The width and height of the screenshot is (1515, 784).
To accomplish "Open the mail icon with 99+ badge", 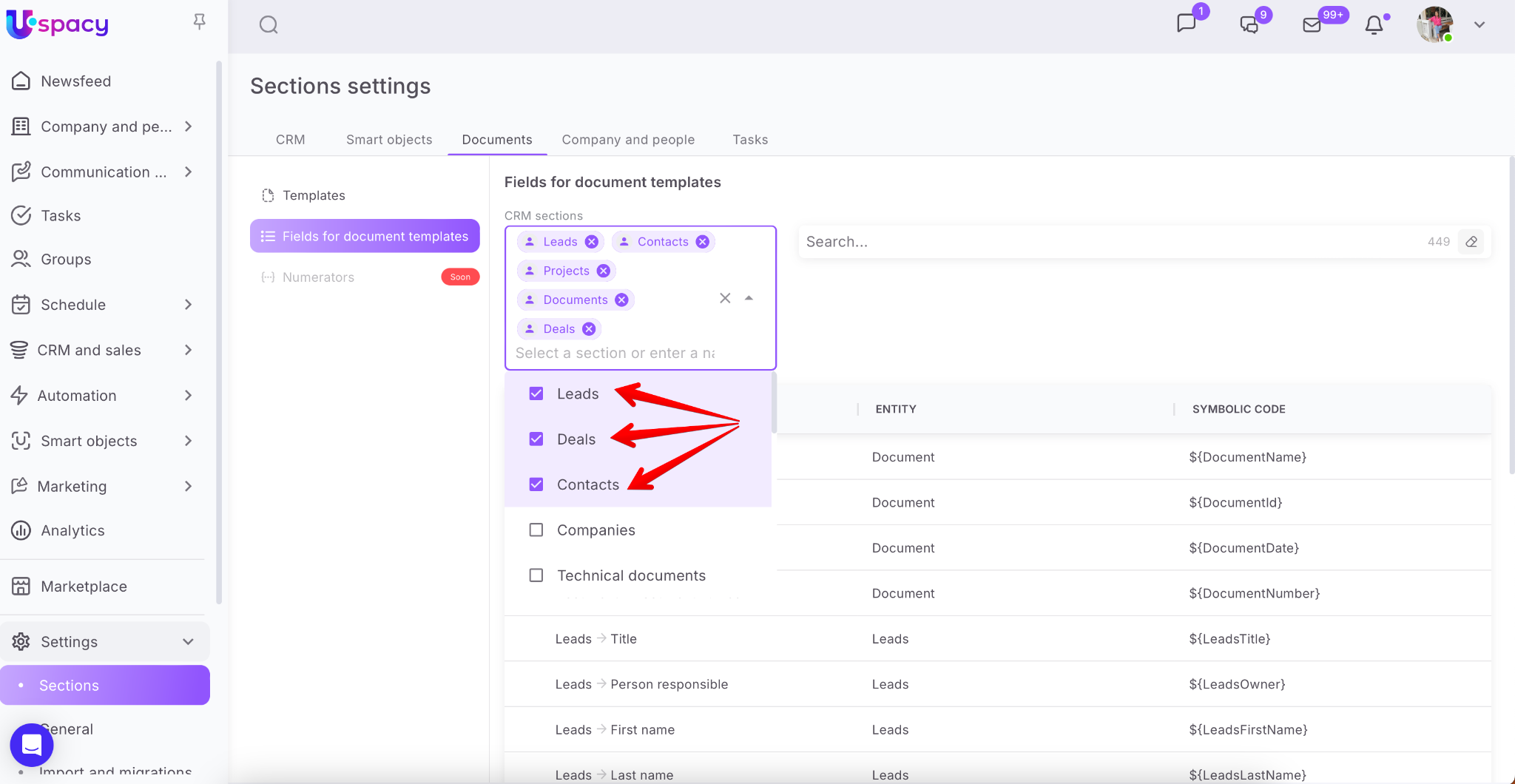I will 1312,25.
